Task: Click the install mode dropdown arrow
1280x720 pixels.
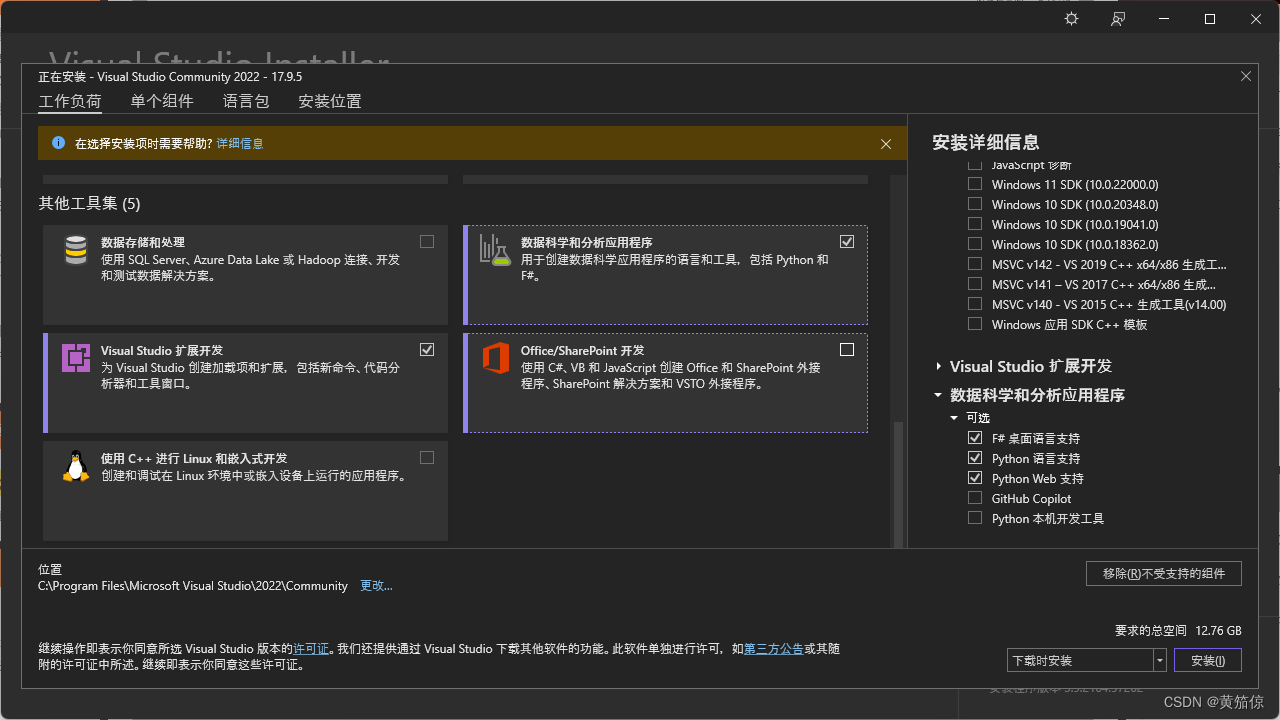Action: 1160,660
